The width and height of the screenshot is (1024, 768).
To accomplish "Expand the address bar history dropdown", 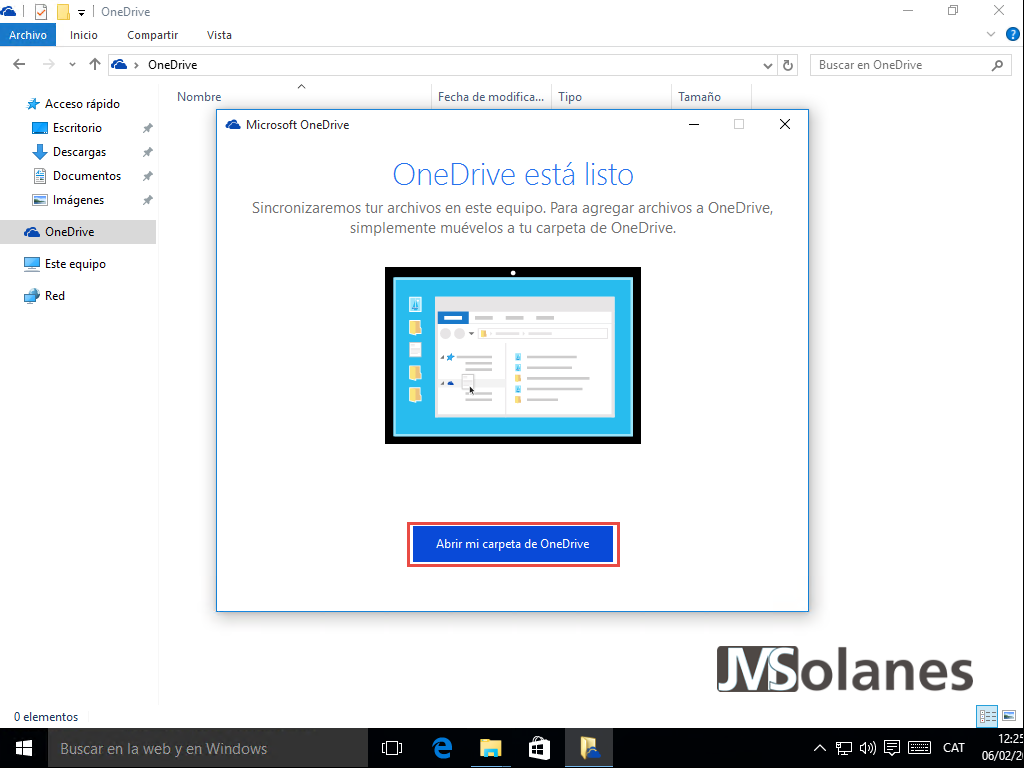I will click(767, 64).
